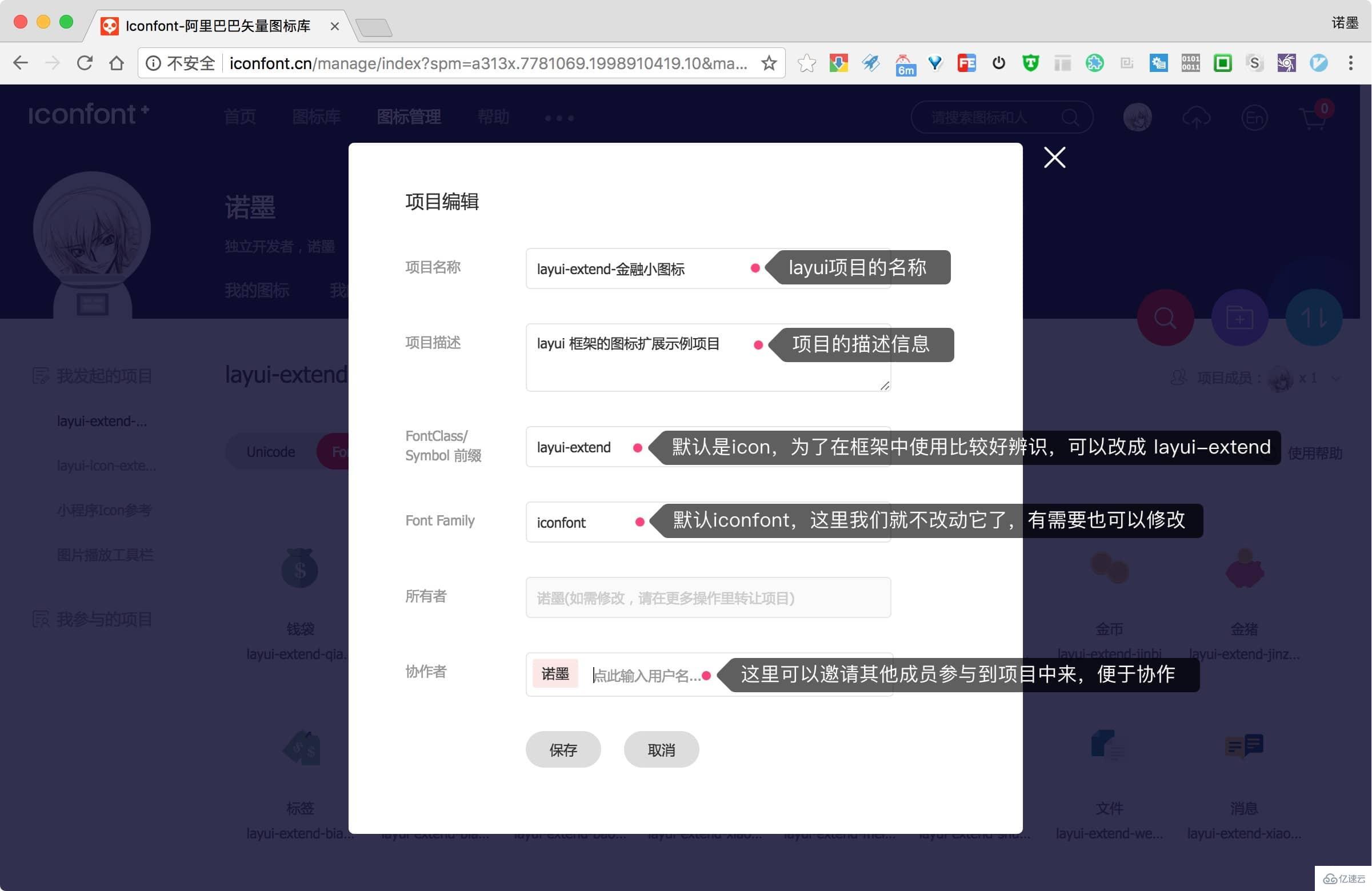Open the shopping cart icon
The height and width of the screenshot is (891, 1372).
click(1313, 119)
